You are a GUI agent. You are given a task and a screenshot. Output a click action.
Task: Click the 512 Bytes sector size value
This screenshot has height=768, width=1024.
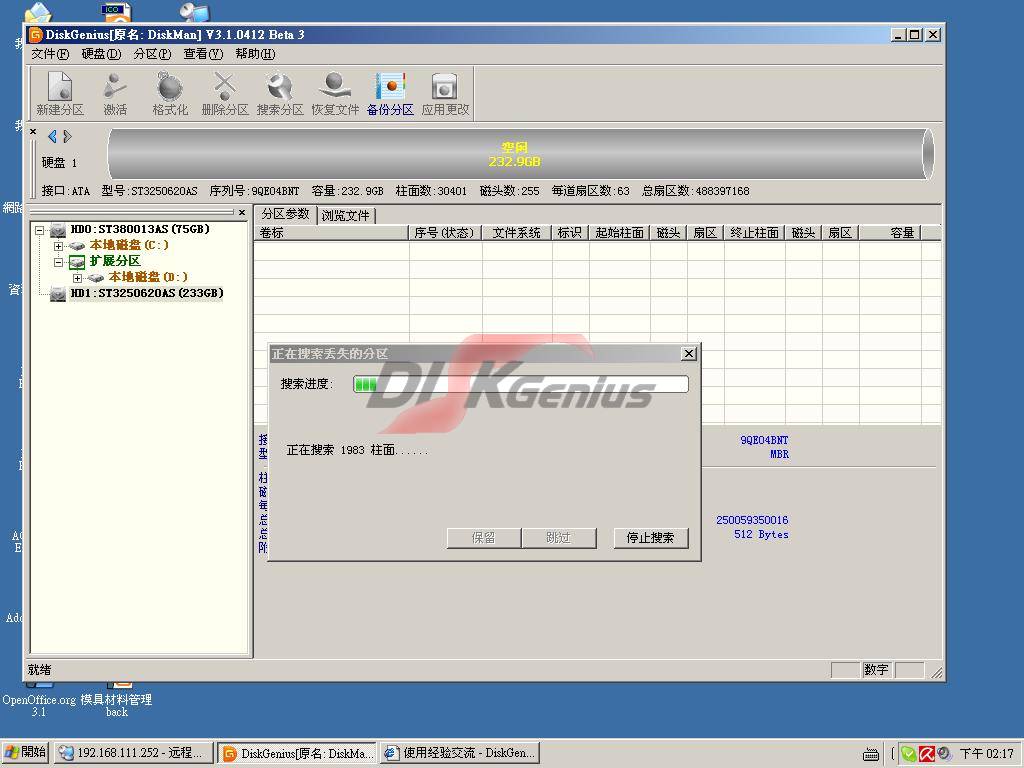point(761,534)
